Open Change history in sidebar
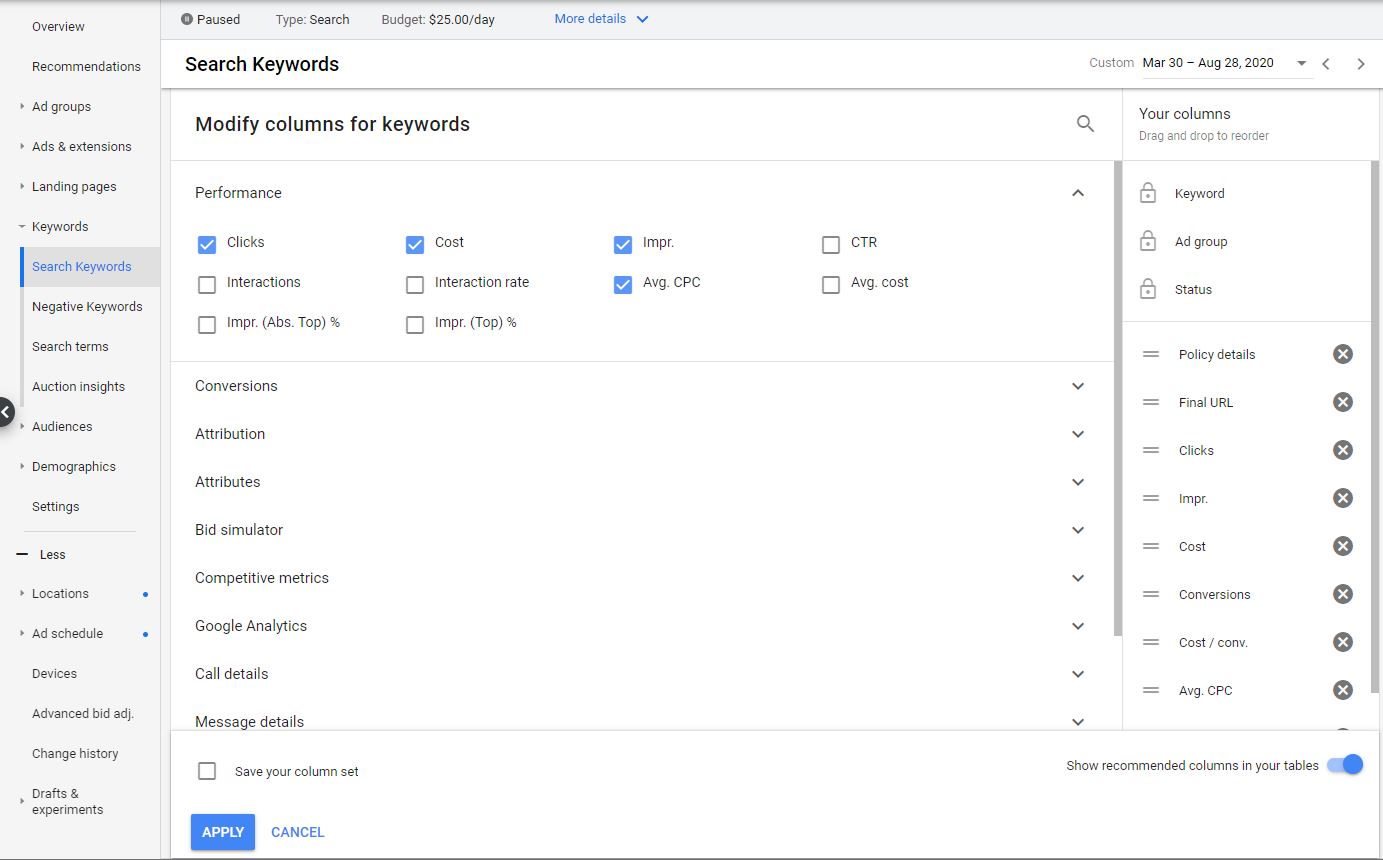 click(x=75, y=753)
